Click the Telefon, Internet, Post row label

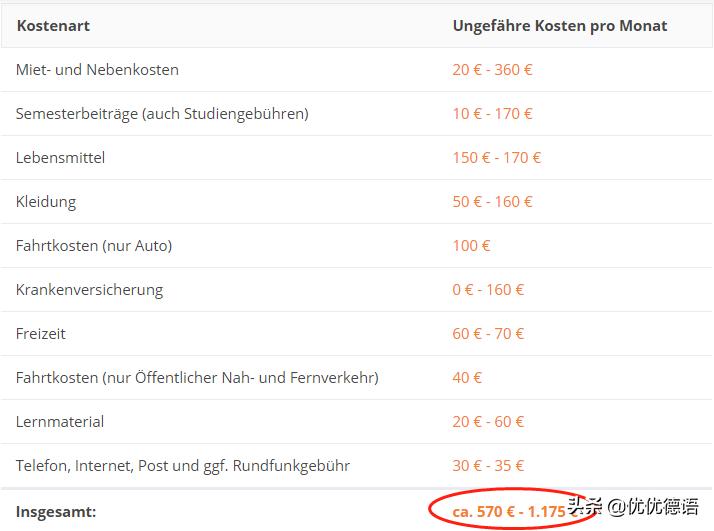click(x=183, y=466)
